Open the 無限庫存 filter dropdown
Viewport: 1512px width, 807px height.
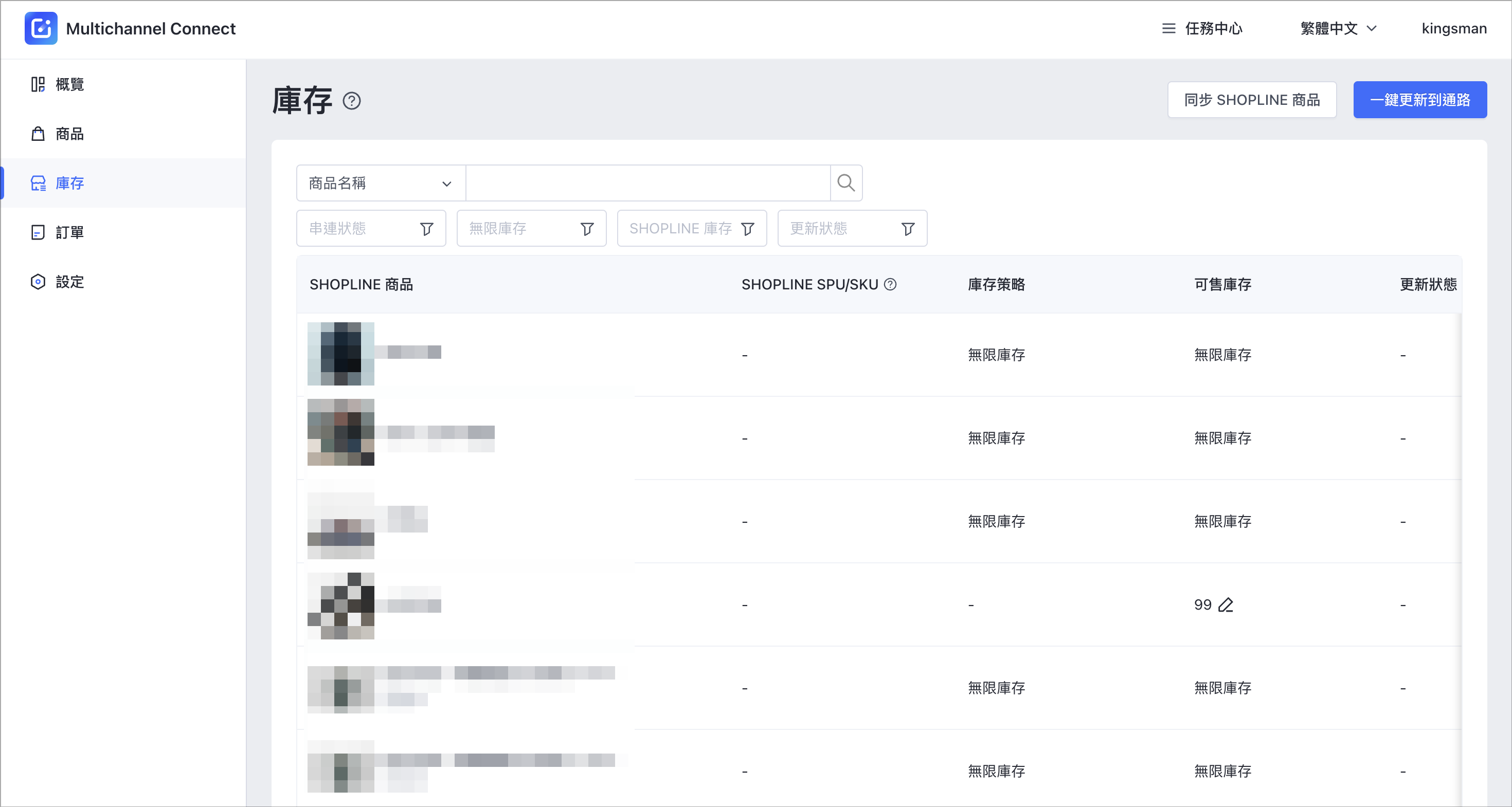pos(531,228)
